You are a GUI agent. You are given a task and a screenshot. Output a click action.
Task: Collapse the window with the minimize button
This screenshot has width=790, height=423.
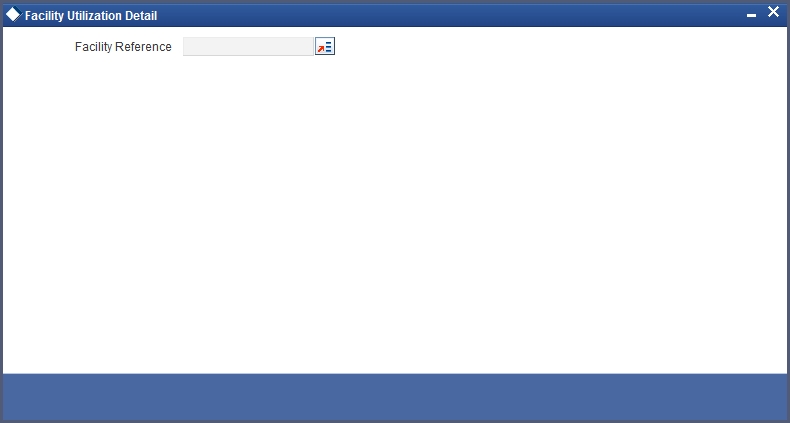(x=751, y=16)
